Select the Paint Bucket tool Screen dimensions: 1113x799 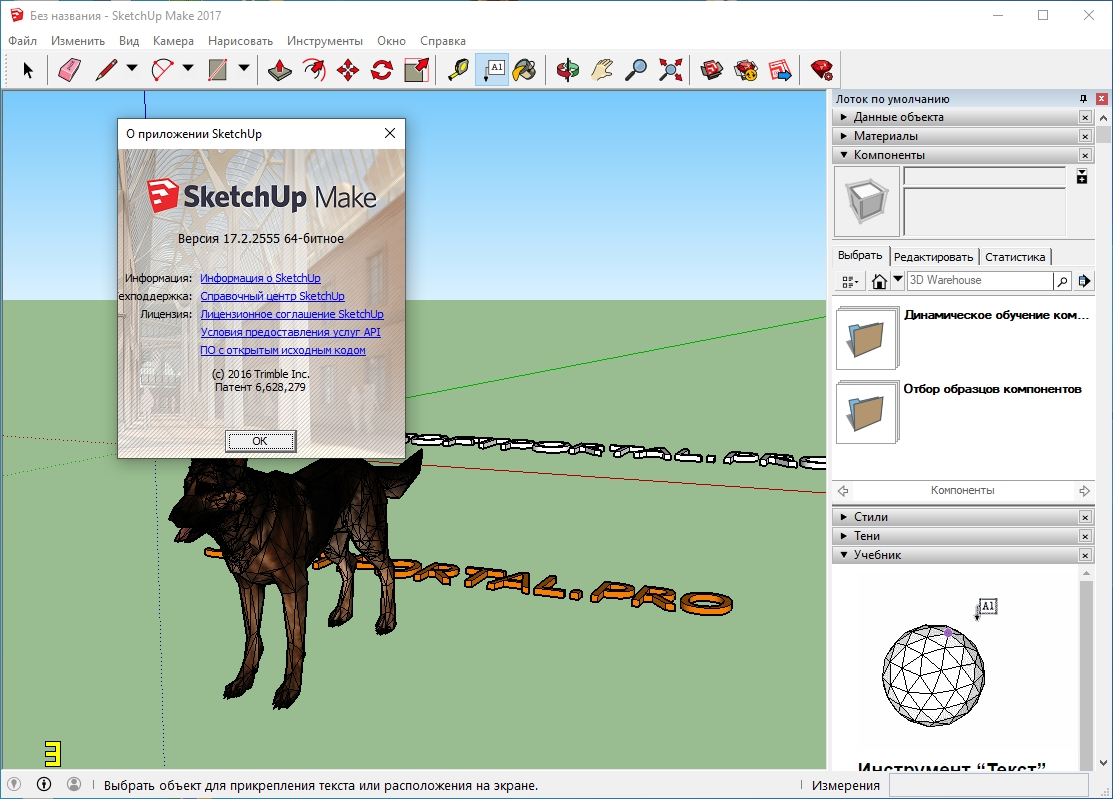pyautogui.click(x=525, y=70)
